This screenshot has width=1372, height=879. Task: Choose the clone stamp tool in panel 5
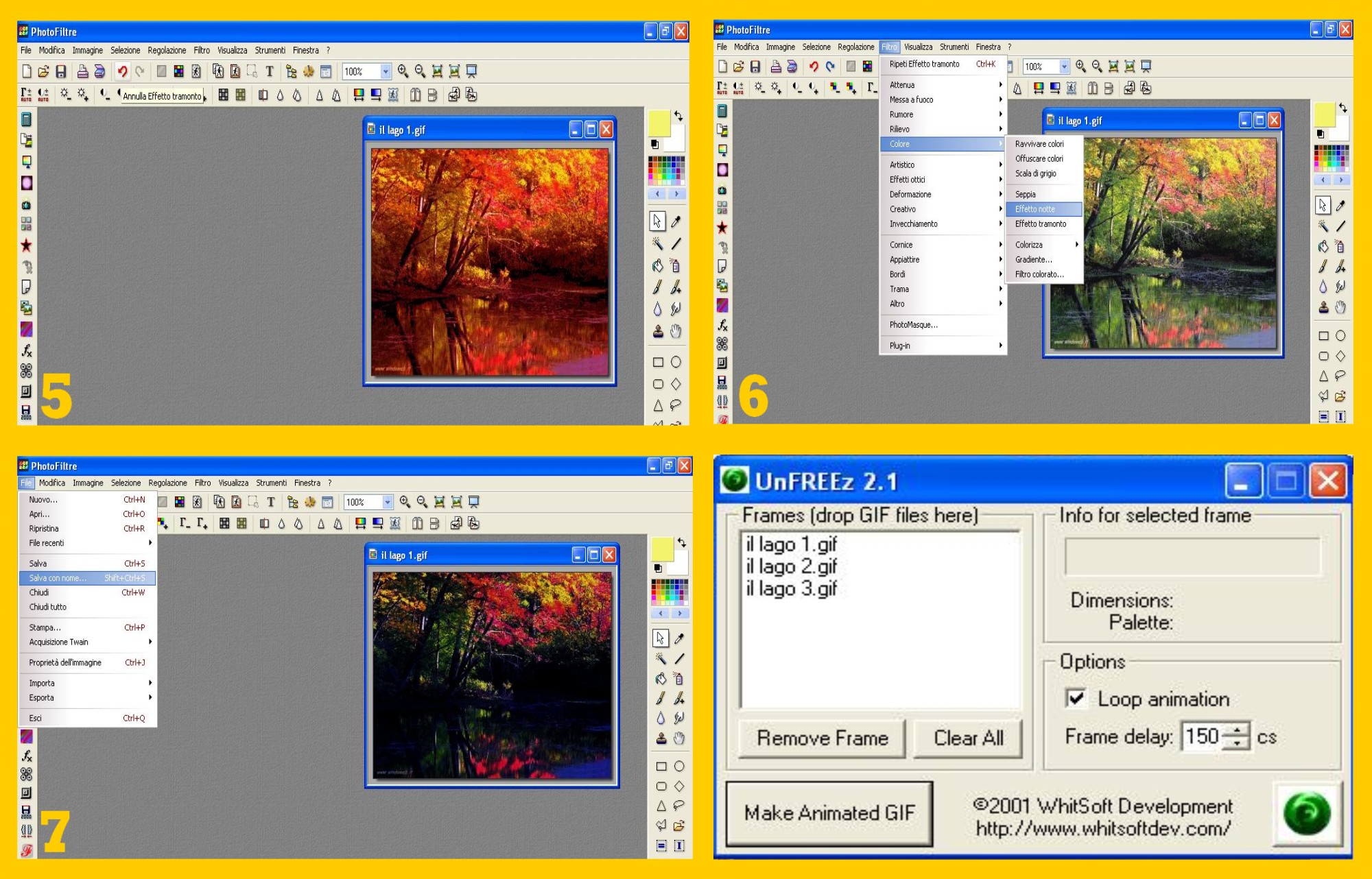click(657, 332)
